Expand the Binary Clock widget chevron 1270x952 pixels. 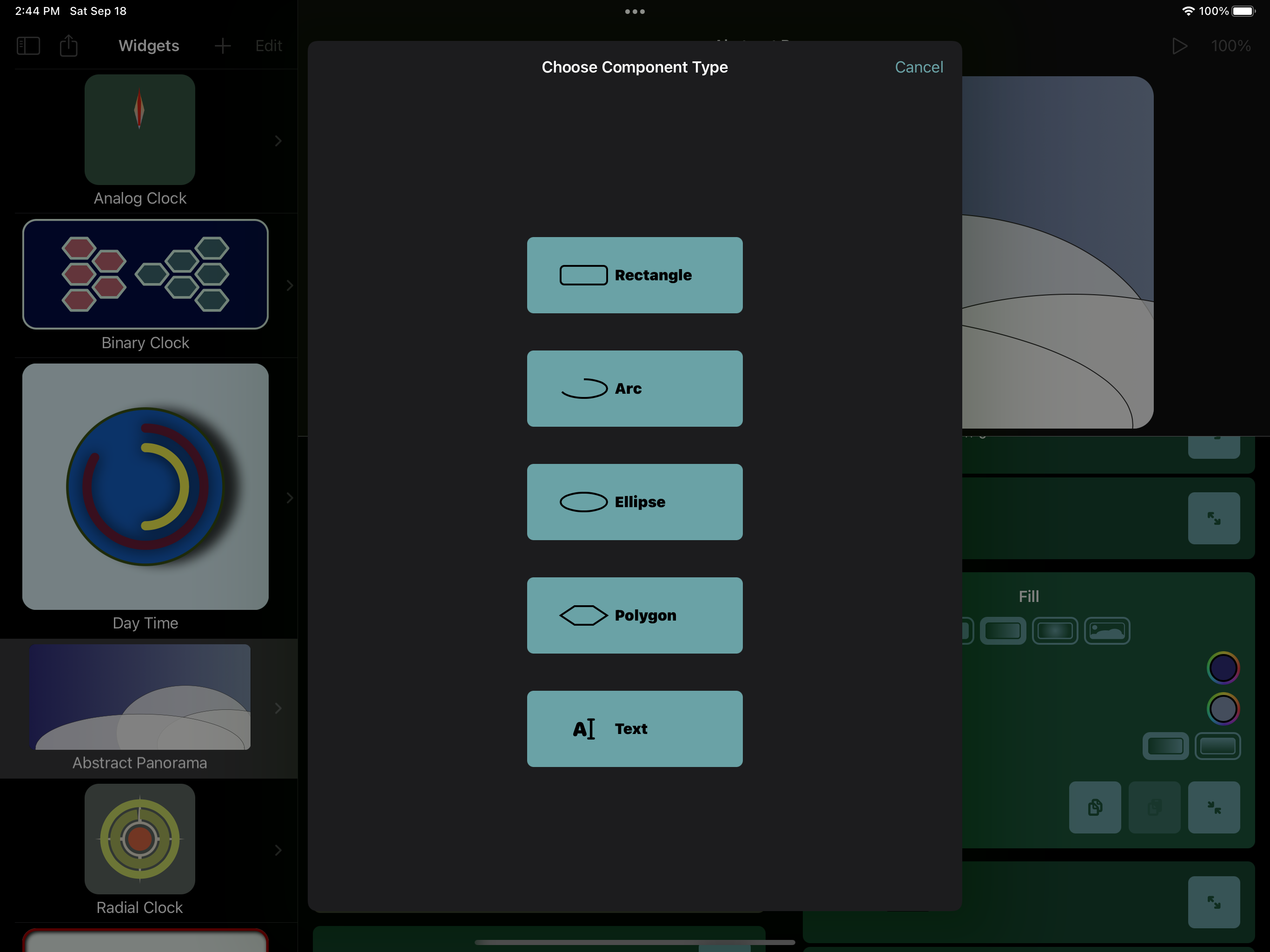point(289,285)
